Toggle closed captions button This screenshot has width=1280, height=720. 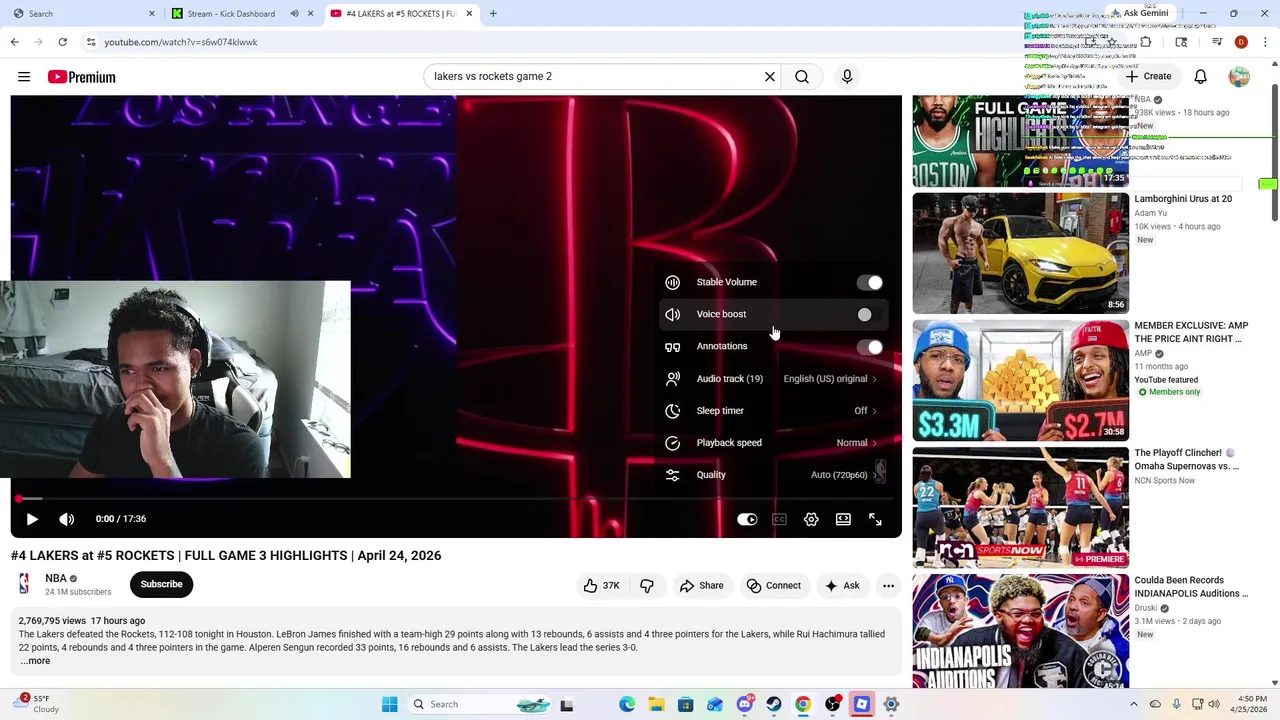pyautogui.click(x=779, y=519)
